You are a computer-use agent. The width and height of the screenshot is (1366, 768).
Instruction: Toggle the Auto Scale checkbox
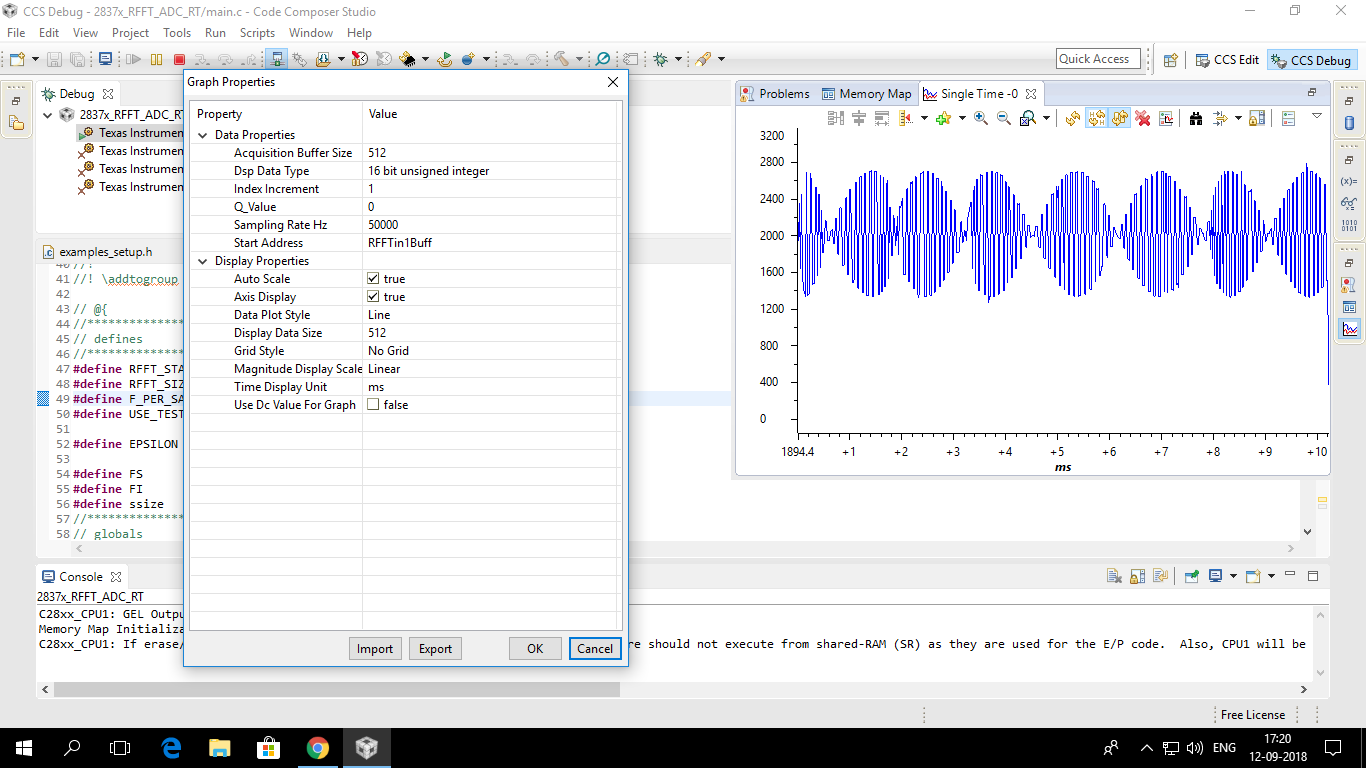click(373, 279)
